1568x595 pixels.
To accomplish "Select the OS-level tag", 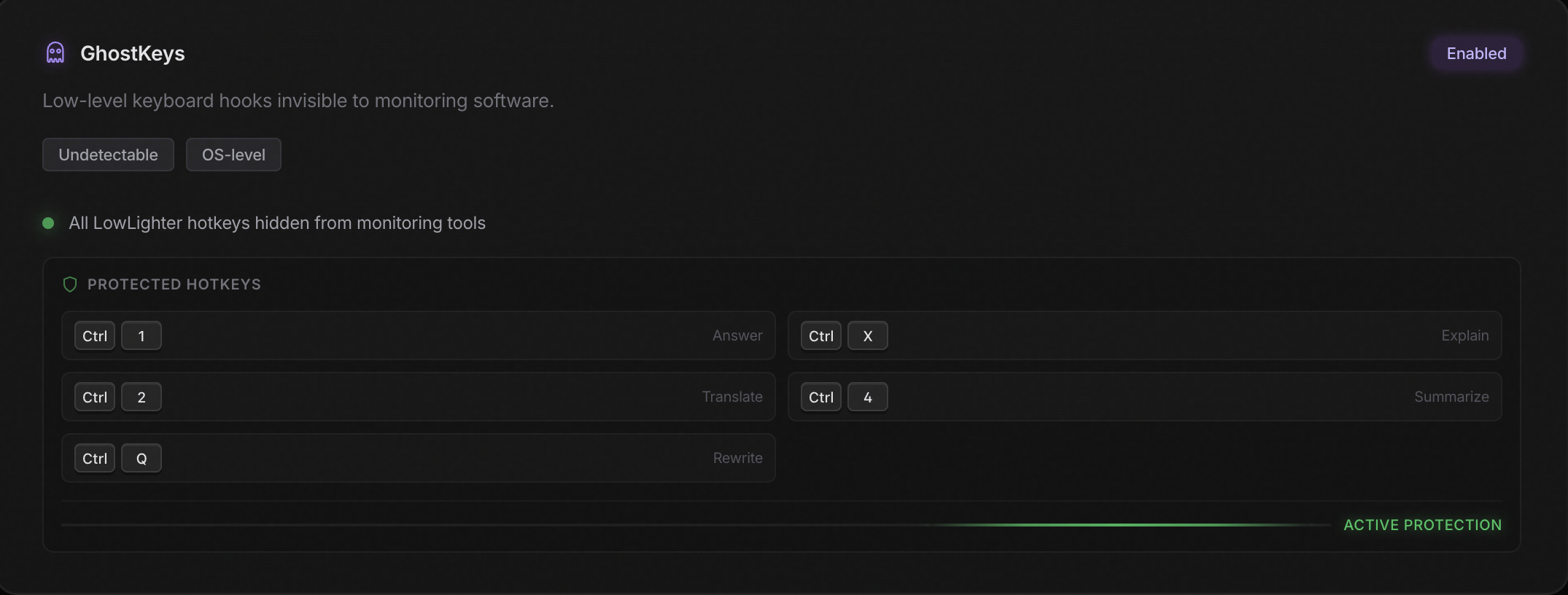I will 233,154.
